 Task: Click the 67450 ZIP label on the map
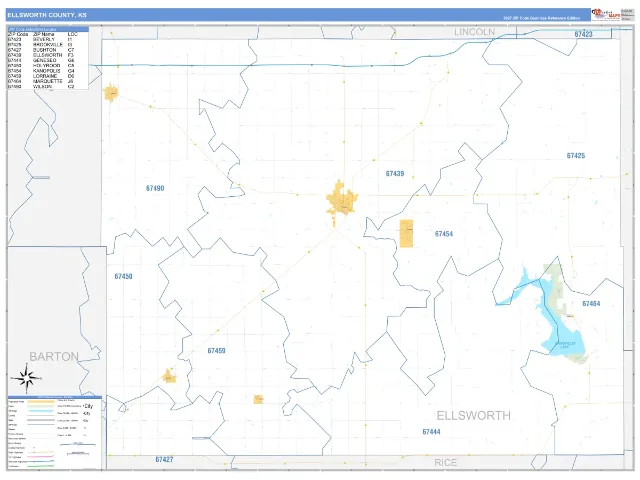coord(123,276)
